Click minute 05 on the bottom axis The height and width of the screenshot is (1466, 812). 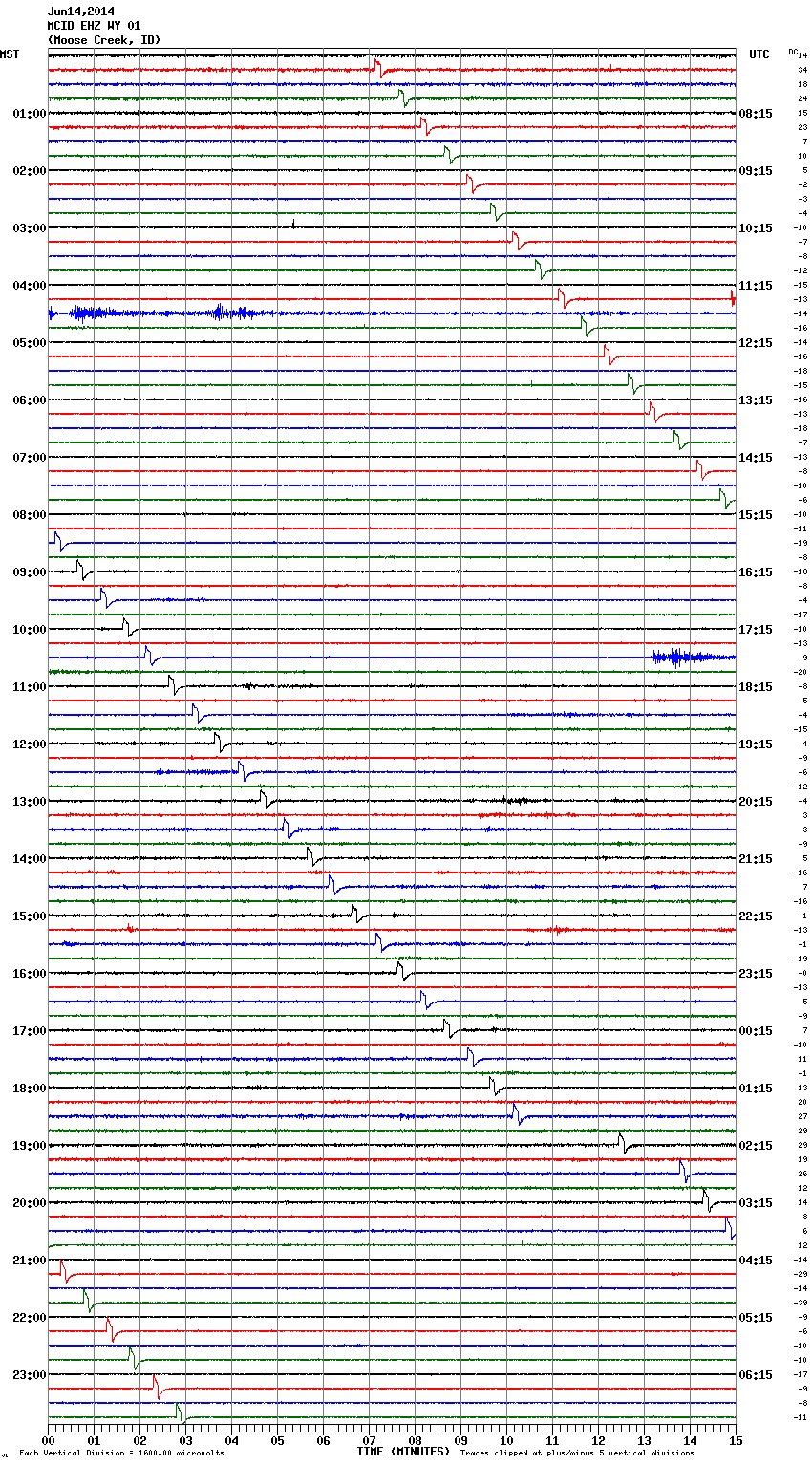coord(277,1440)
